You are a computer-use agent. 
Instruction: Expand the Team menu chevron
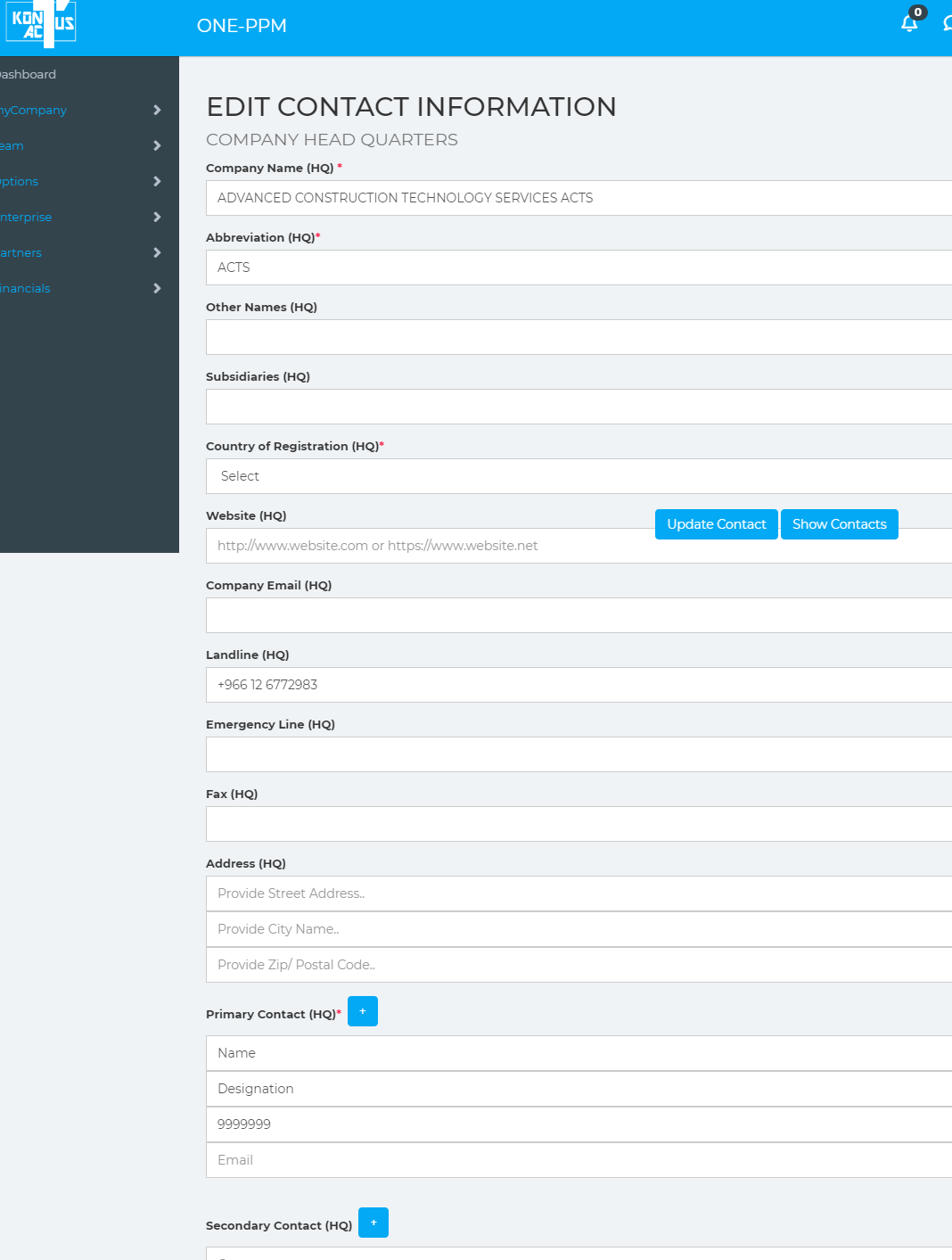[157, 145]
